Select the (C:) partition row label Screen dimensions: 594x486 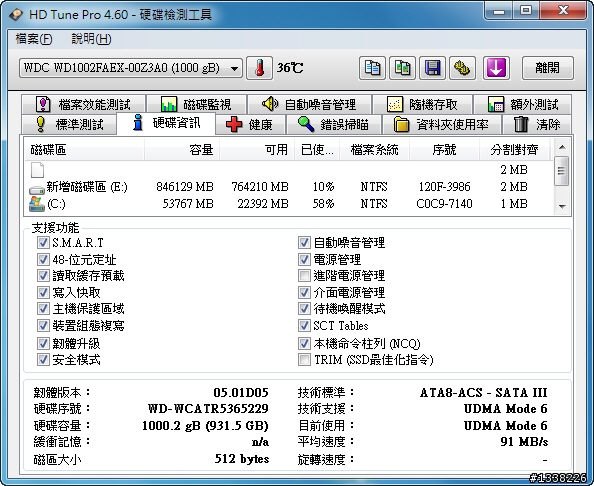[x=56, y=204]
